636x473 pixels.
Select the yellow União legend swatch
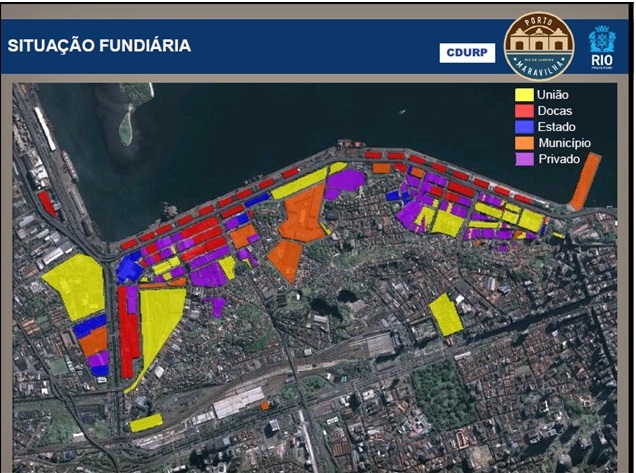tap(523, 95)
